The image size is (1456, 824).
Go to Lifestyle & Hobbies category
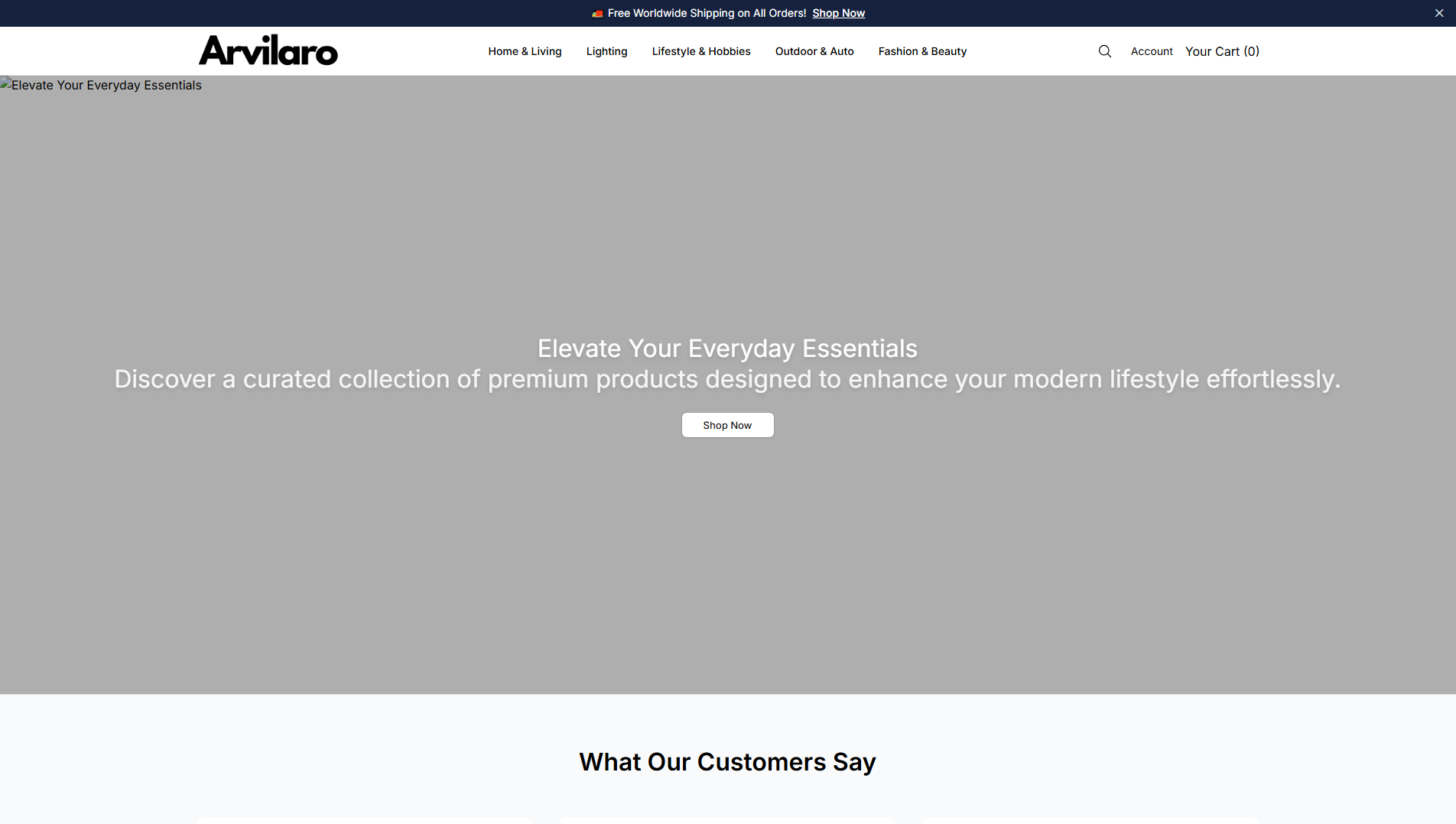(x=700, y=51)
